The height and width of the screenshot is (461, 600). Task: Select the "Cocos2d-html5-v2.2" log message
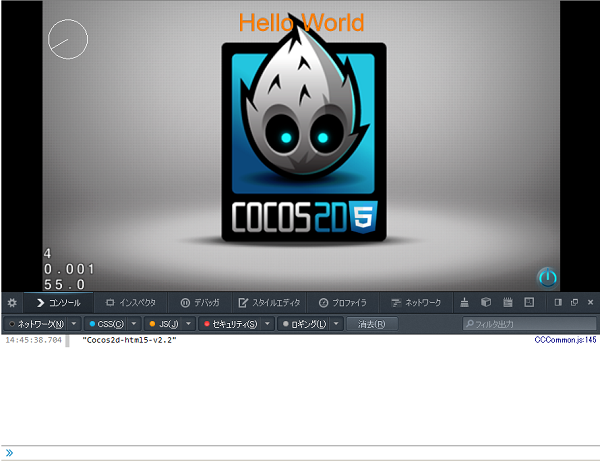click(x=129, y=340)
